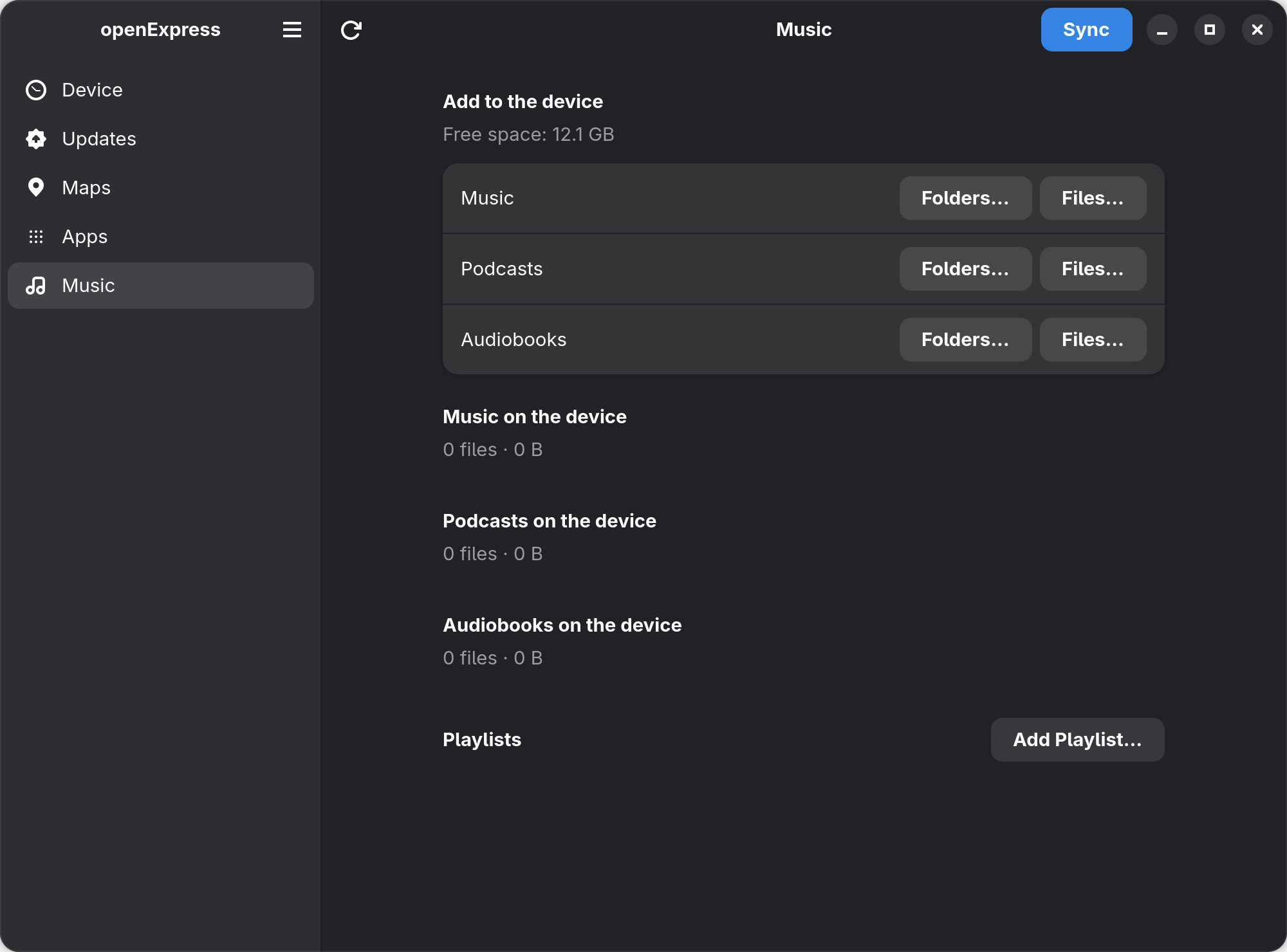1287x952 pixels.
Task: Select the Music sidebar label
Action: (x=88, y=286)
